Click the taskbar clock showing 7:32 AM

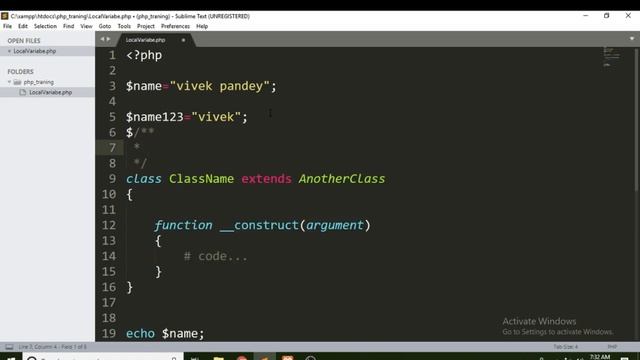click(x=600, y=357)
